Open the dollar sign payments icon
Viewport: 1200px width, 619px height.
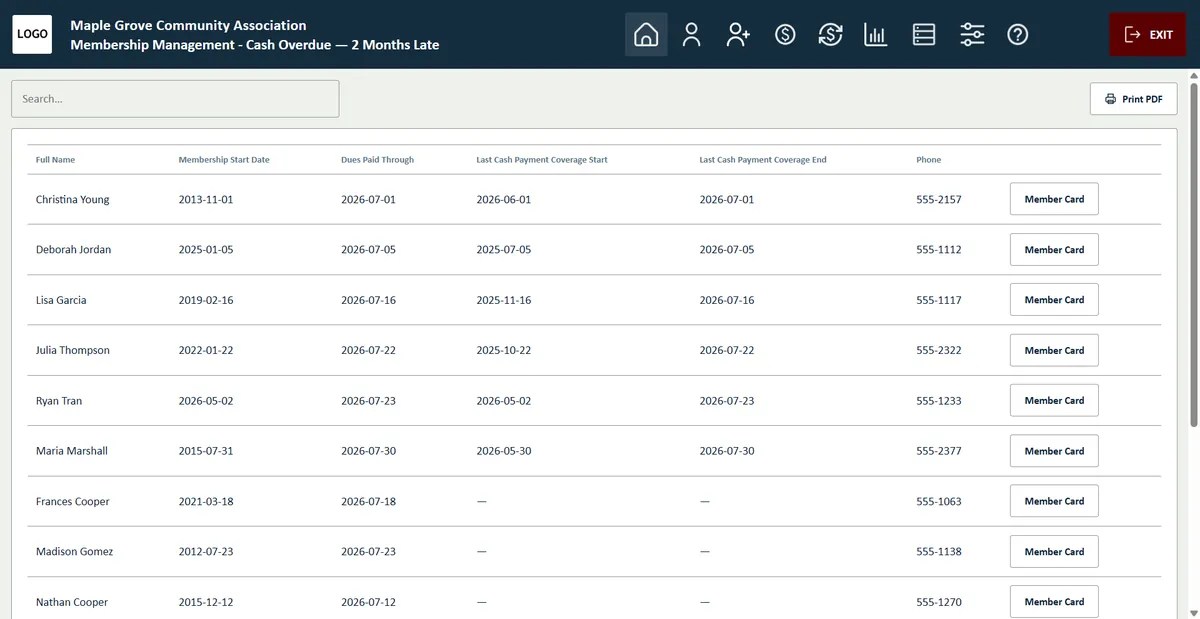coord(785,35)
